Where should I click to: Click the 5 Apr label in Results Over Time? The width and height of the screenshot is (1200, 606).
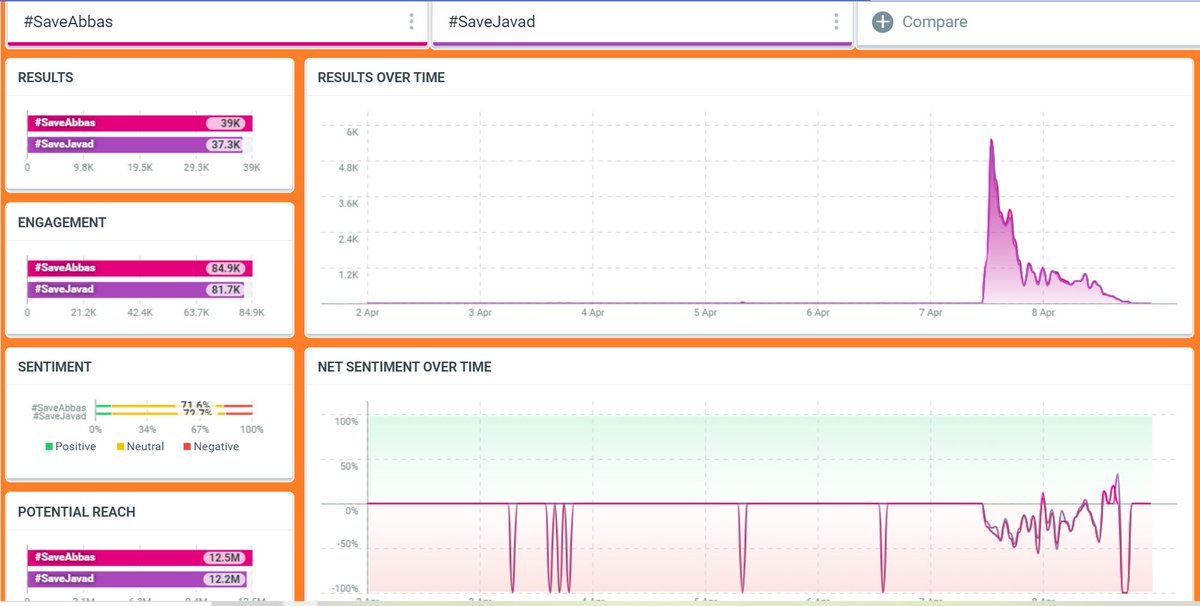click(705, 313)
